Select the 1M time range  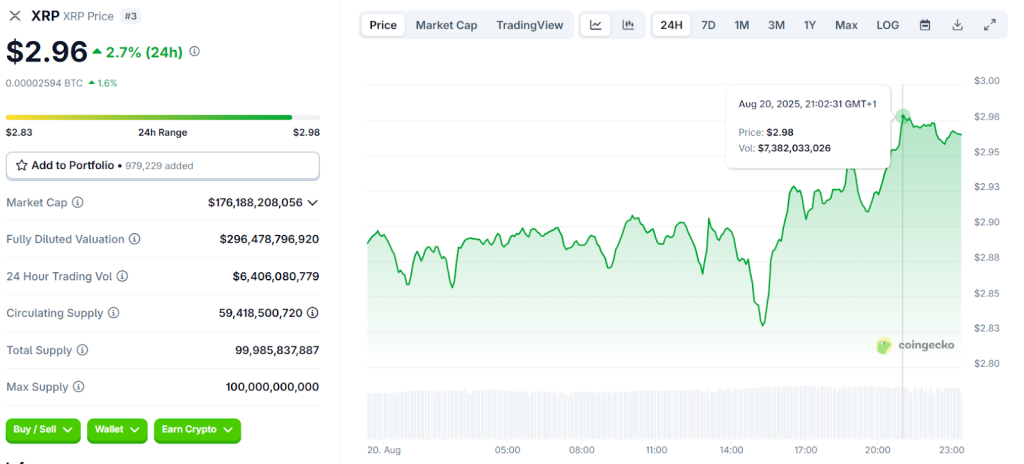[742, 25]
